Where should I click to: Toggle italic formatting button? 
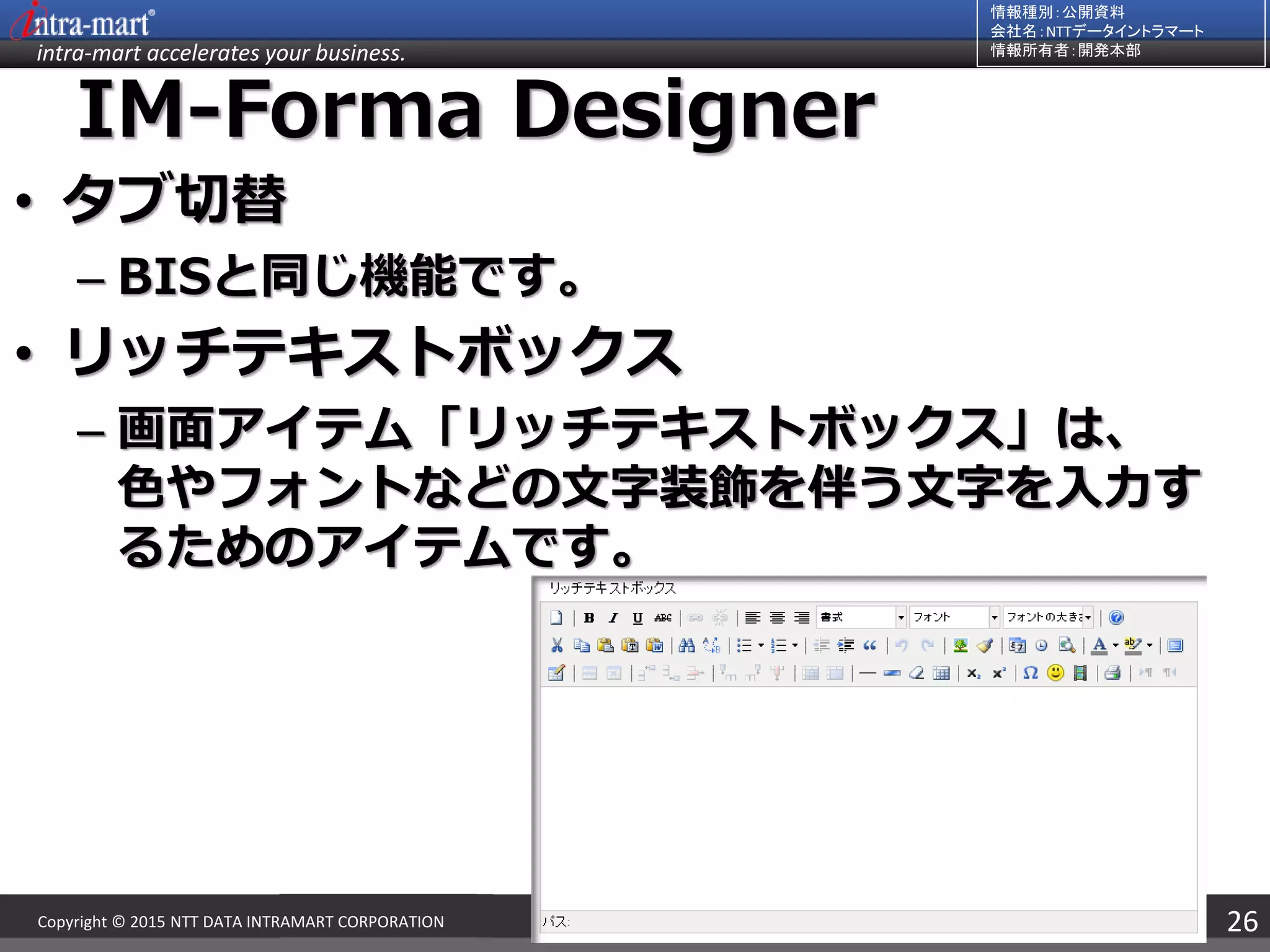coord(613,617)
